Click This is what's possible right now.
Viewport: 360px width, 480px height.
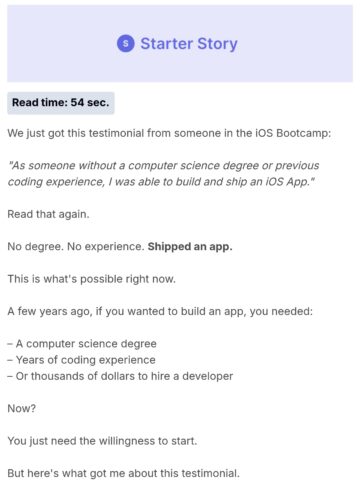91,279
